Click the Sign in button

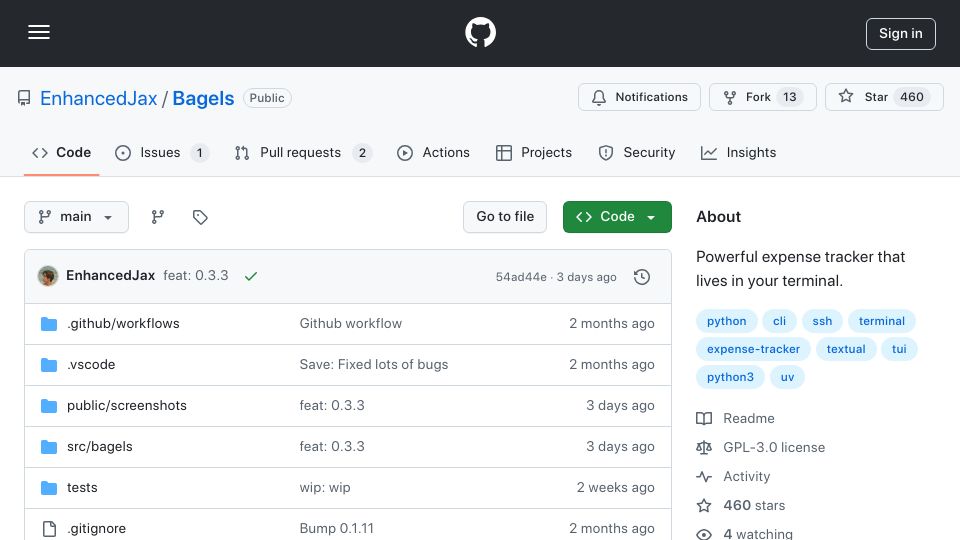pyautogui.click(x=901, y=34)
